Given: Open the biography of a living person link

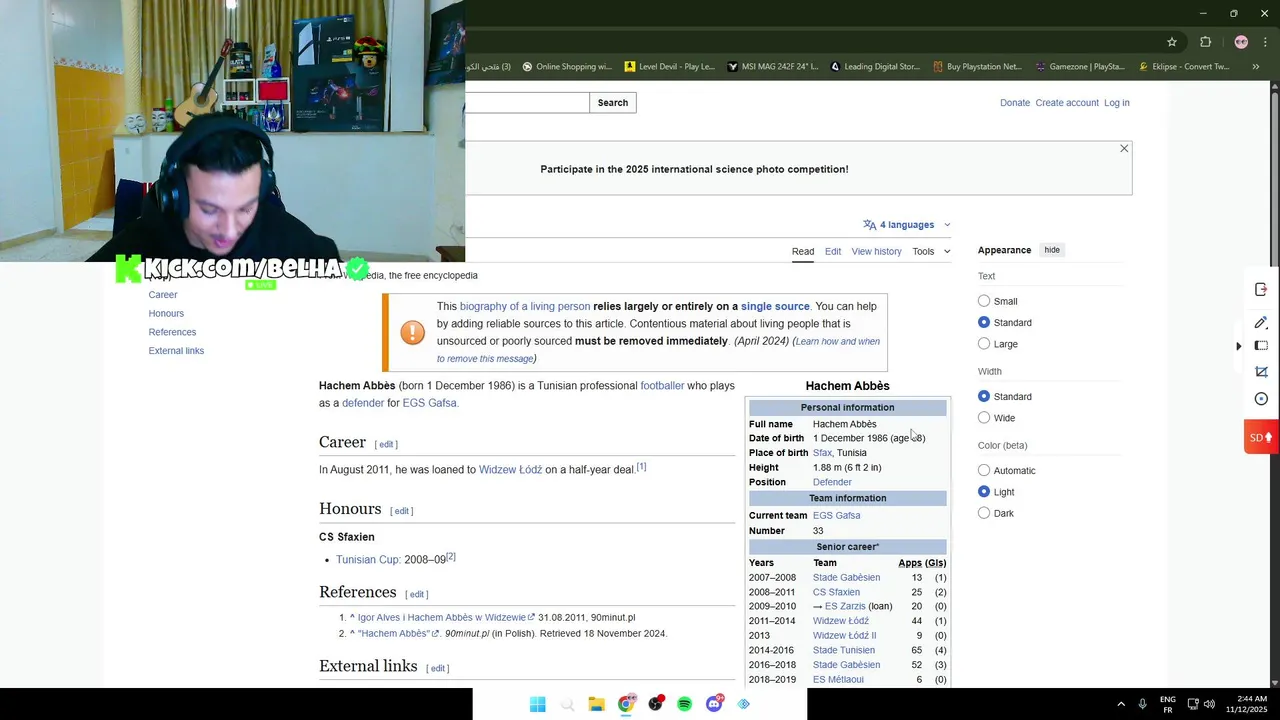Looking at the screenshot, I should (x=525, y=307).
